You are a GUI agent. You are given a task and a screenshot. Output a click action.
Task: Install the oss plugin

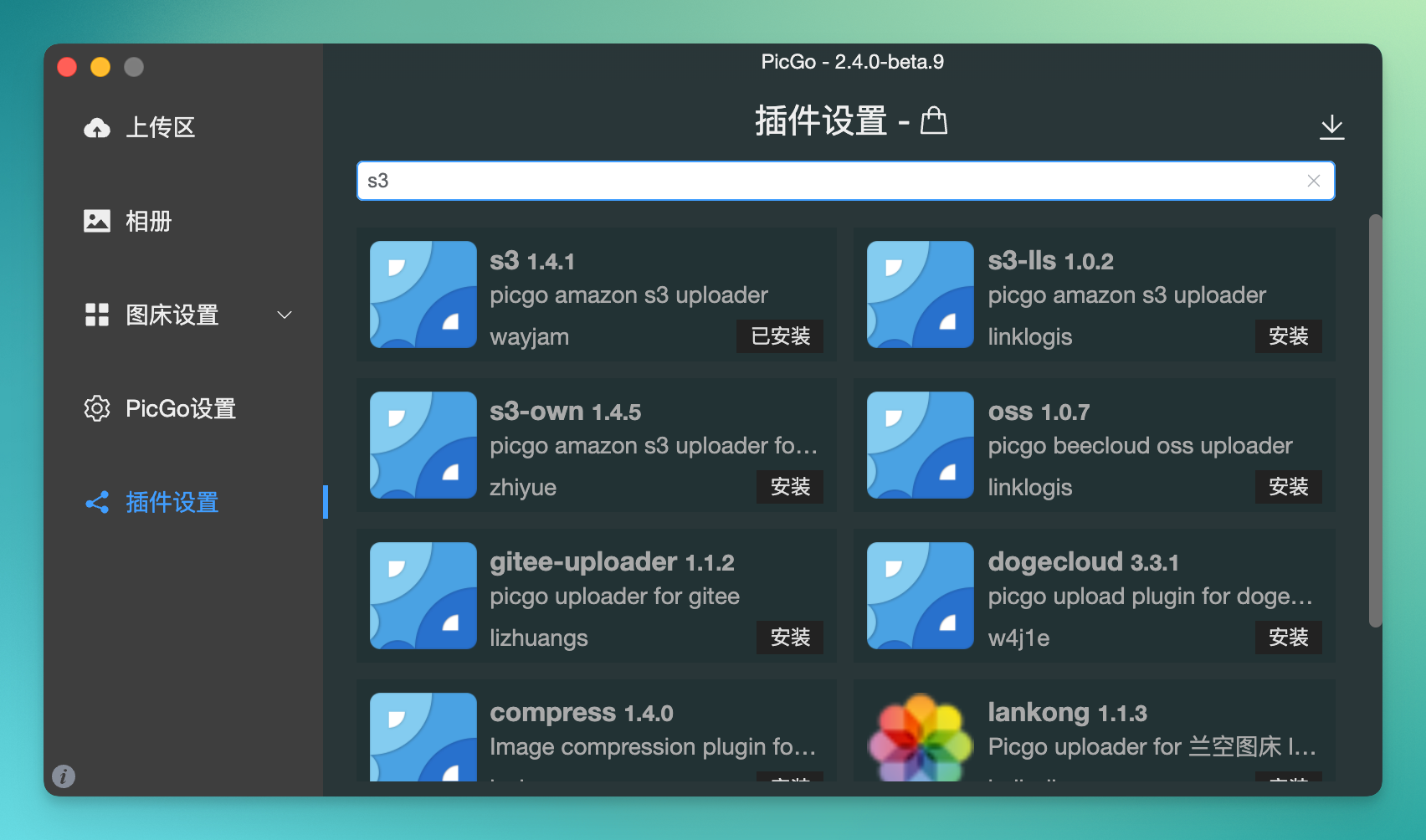coord(1289,487)
